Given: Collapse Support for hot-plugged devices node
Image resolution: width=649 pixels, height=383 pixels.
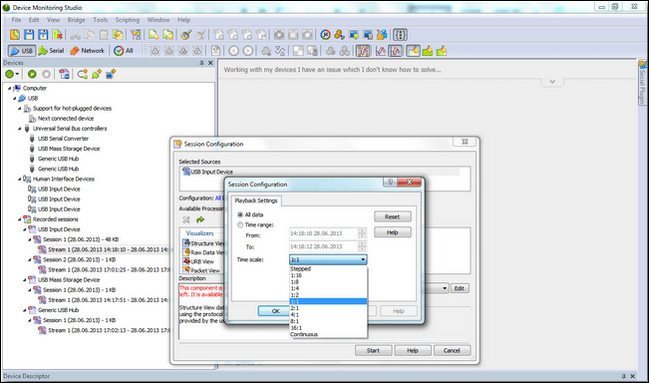Looking at the screenshot, I should (x=19, y=108).
